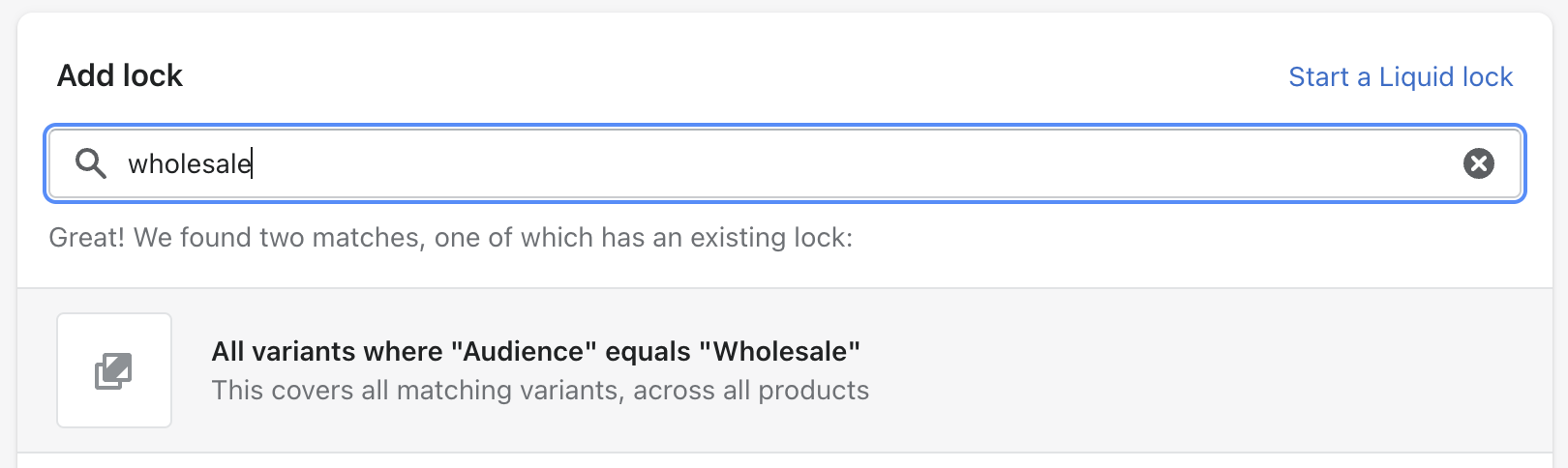Click the word "Wholesale" in the result title
Image resolution: width=1568 pixels, height=468 pixels.
click(x=786, y=352)
